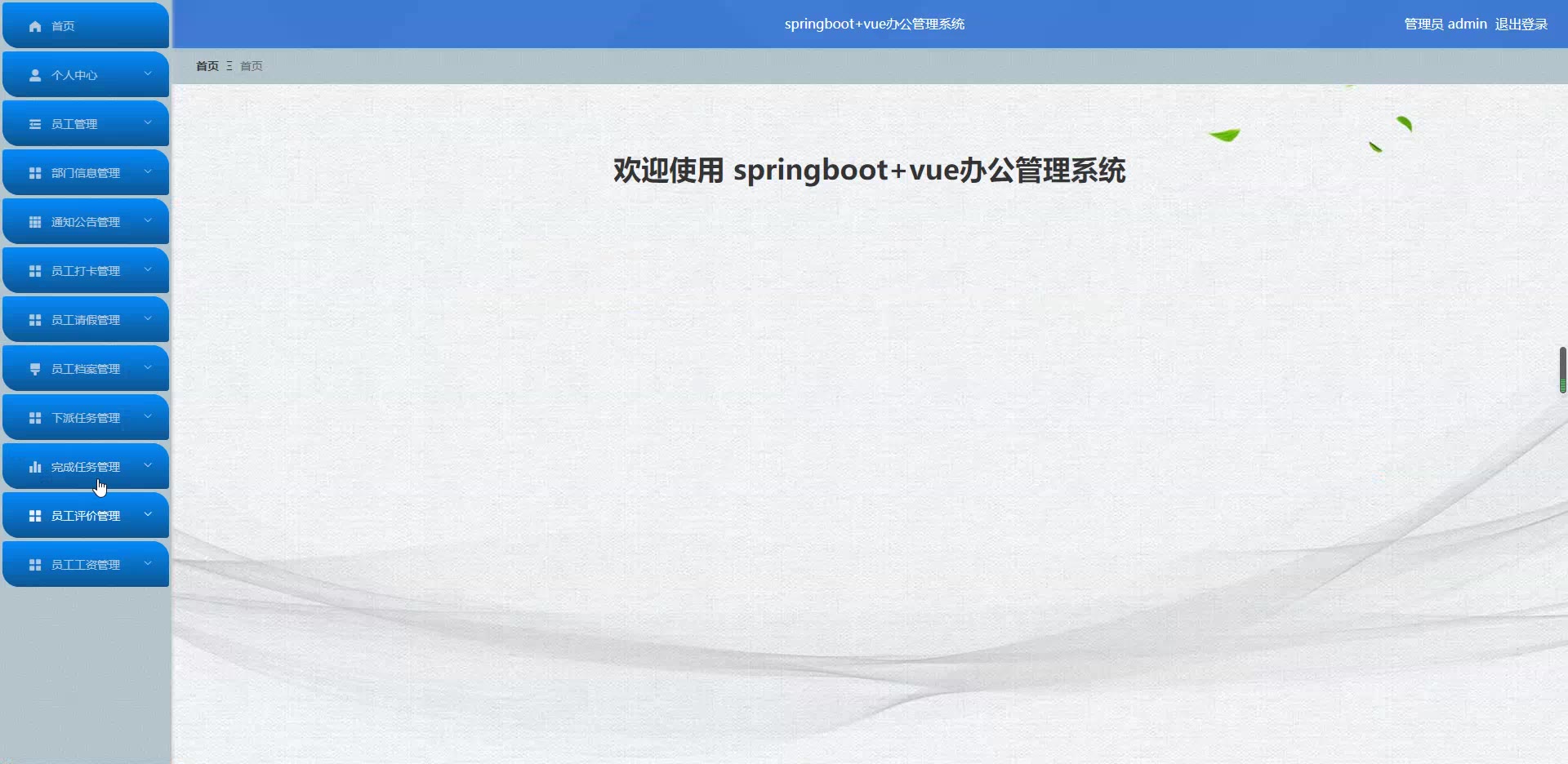The image size is (1568, 764).
Task: Open the 员工管理 menu item
Action: coord(86,123)
